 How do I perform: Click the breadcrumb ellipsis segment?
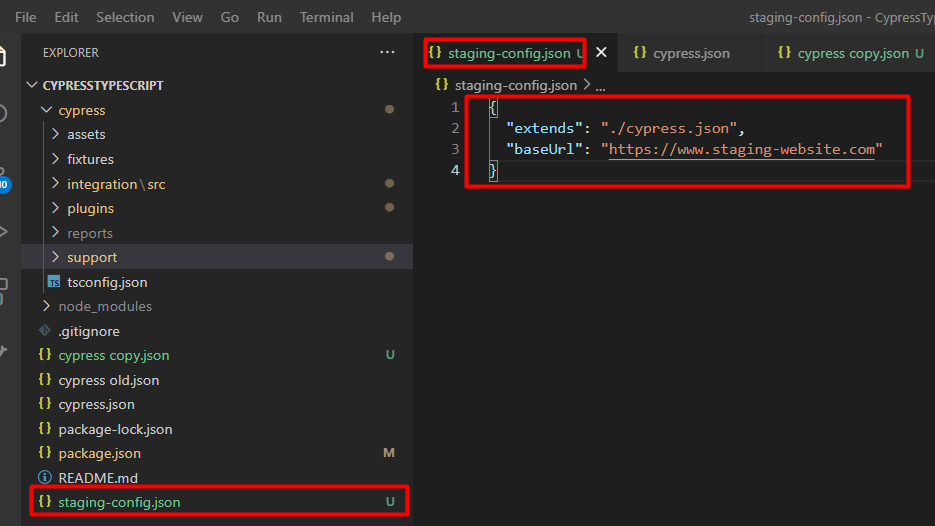[x=600, y=86]
